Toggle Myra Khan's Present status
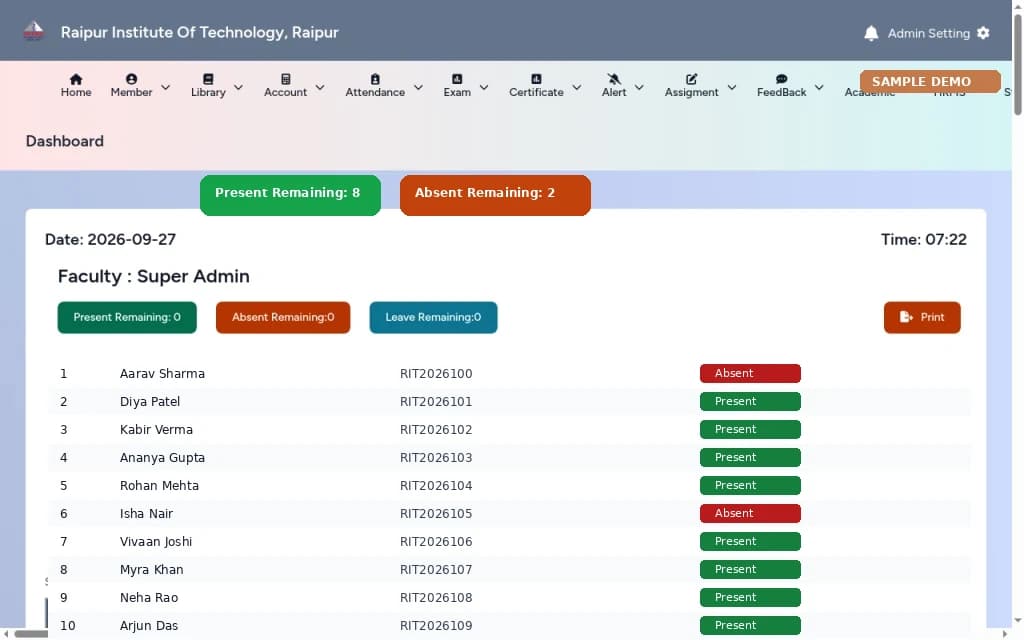Image resolution: width=1024 pixels, height=640 pixels. 750,569
